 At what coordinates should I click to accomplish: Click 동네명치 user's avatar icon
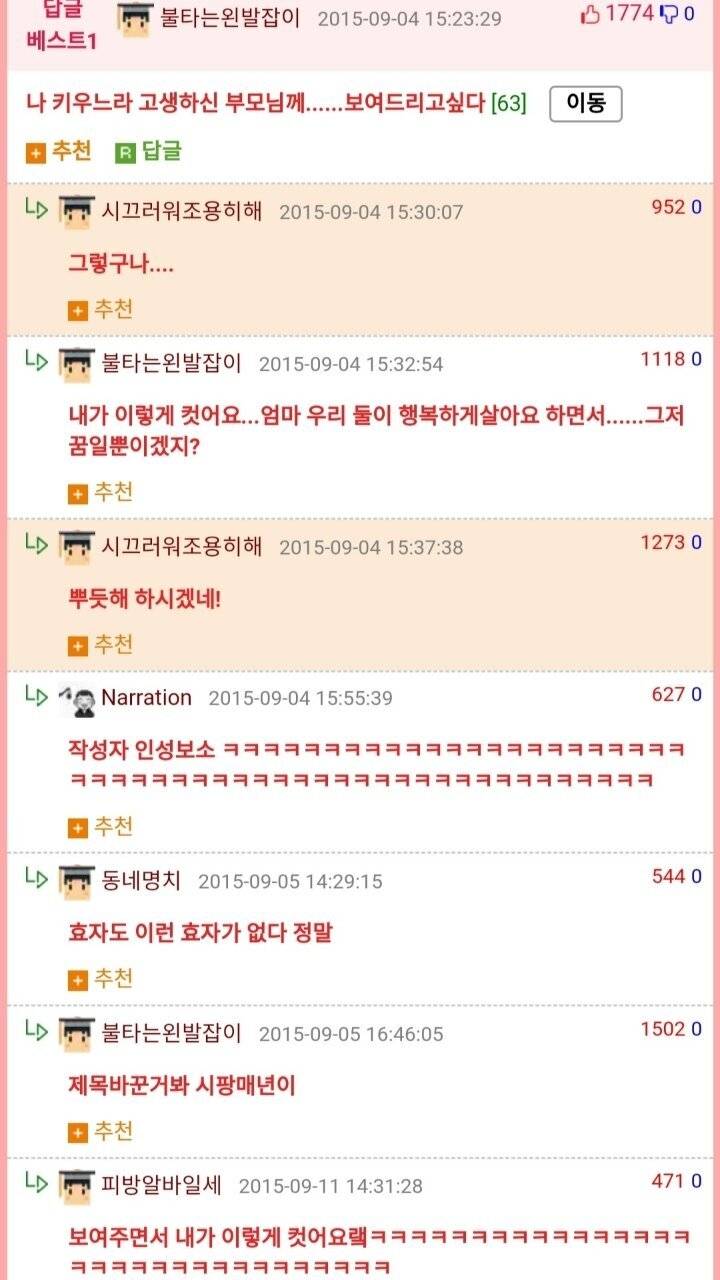coord(77,881)
